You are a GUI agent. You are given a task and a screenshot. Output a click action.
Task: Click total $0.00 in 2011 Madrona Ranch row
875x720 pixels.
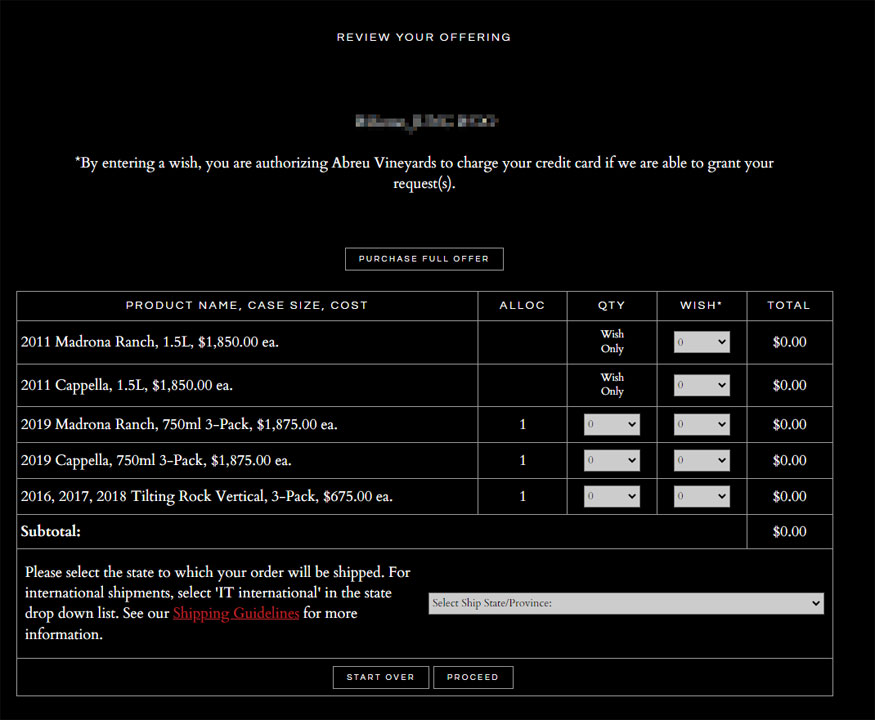(x=789, y=342)
